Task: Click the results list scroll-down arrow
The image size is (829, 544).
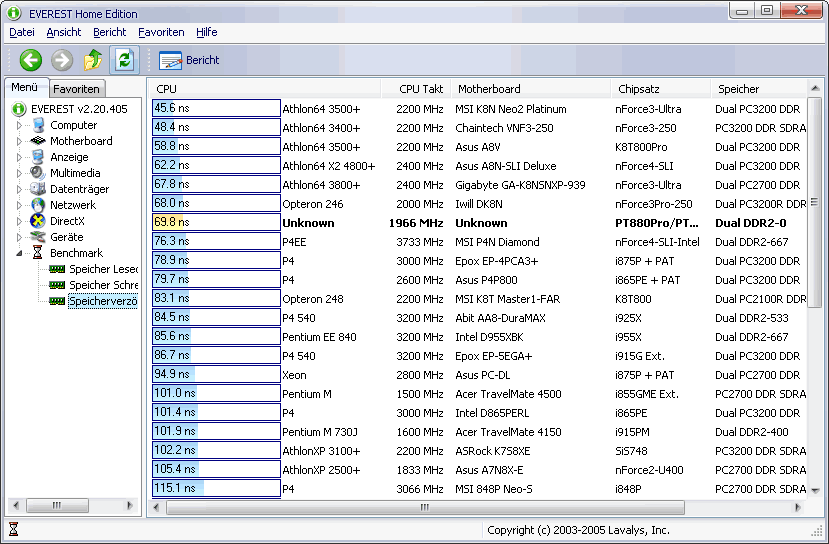Action: coord(815,490)
